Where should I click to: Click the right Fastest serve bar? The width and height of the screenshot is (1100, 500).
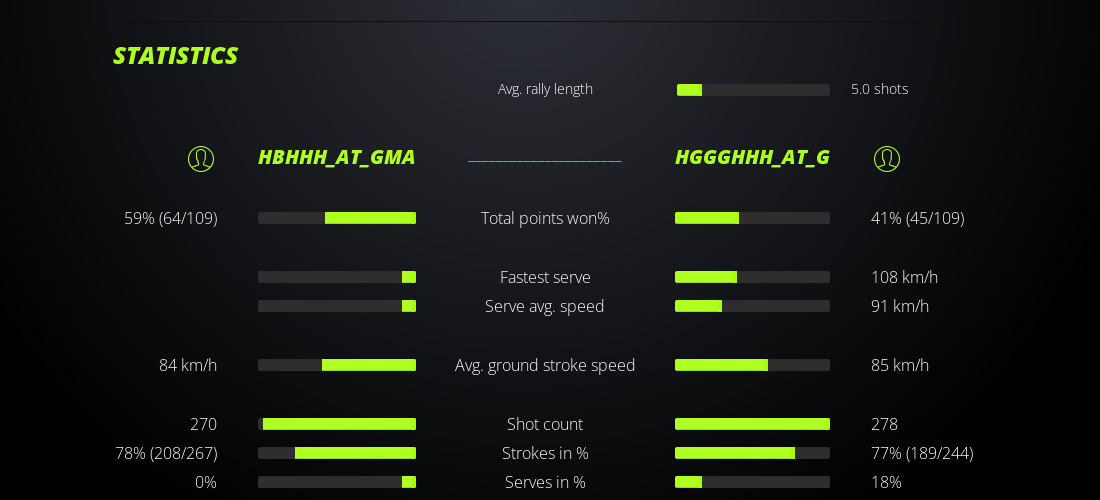pyautogui.click(x=752, y=277)
